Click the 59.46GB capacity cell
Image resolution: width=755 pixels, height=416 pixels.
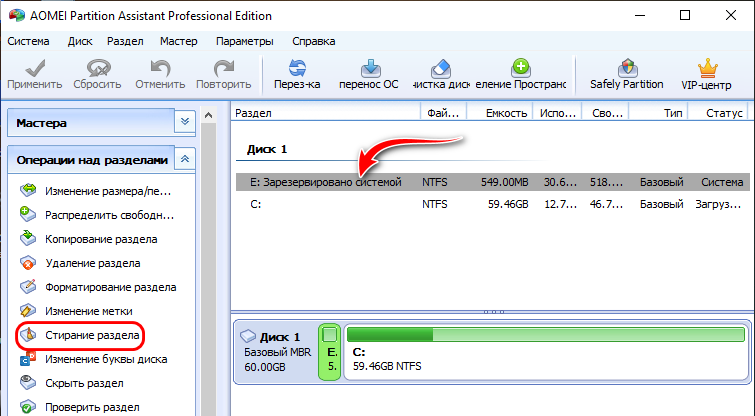pyautogui.click(x=508, y=204)
